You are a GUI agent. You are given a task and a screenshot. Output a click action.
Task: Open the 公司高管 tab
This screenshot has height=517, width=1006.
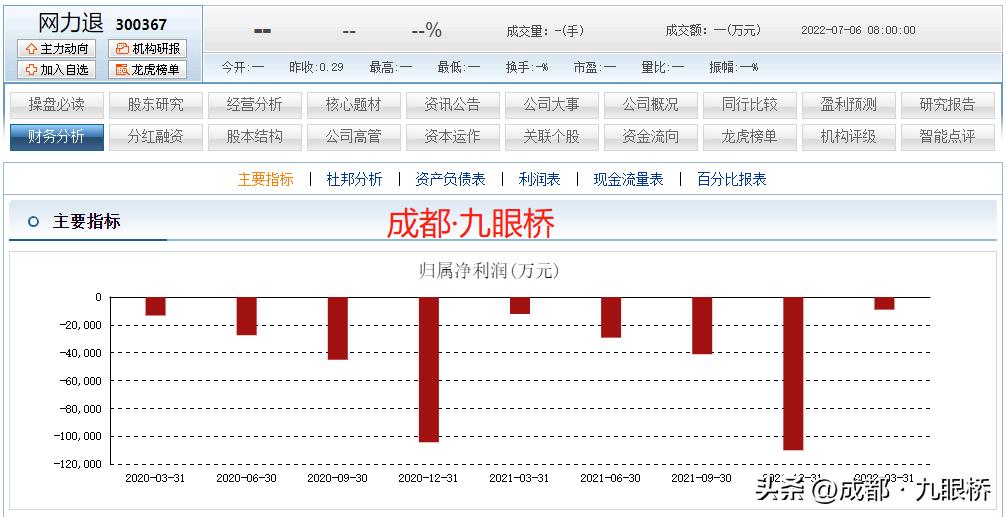[354, 137]
